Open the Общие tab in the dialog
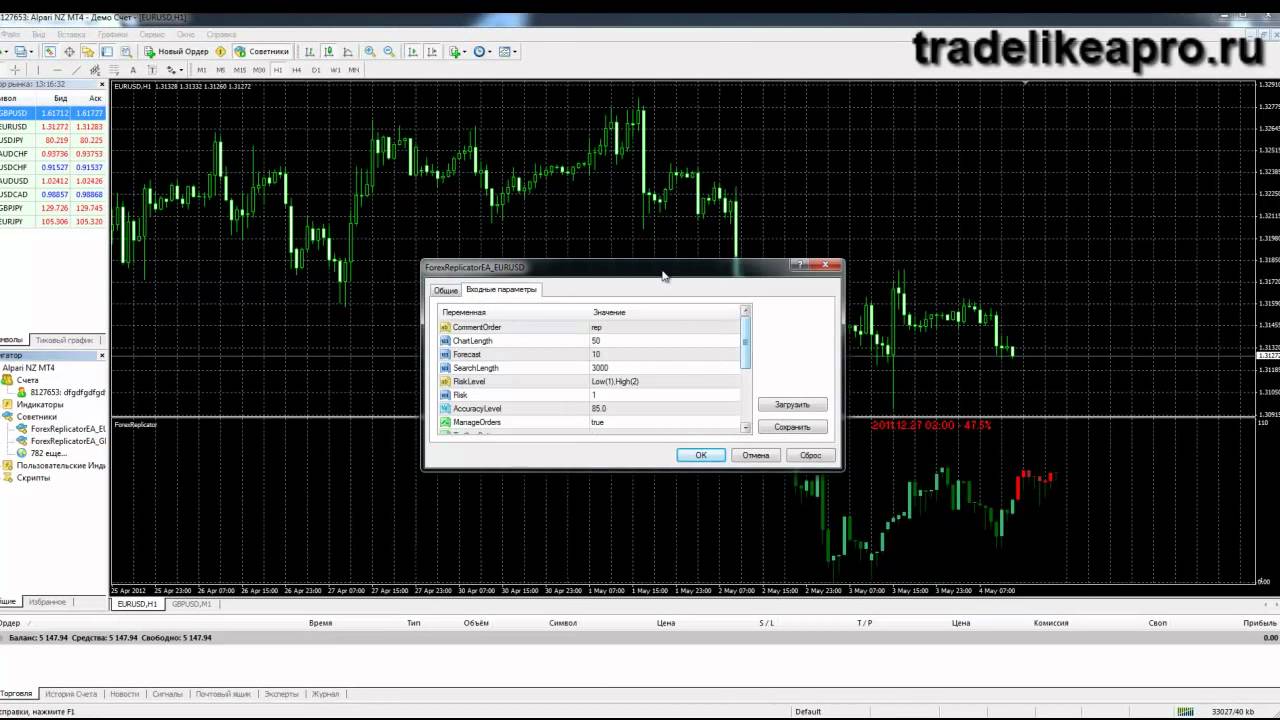1280x720 pixels. (x=445, y=290)
